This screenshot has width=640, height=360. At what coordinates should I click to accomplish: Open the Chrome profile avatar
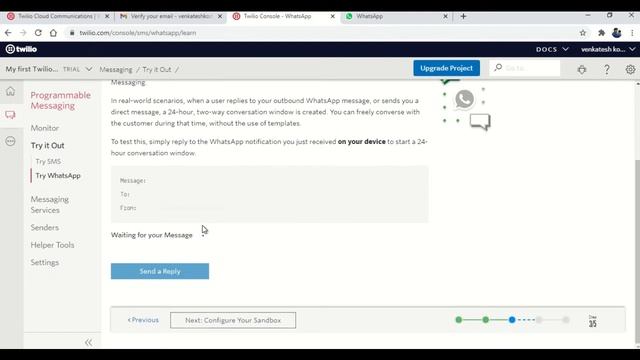click(x=617, y=33)
